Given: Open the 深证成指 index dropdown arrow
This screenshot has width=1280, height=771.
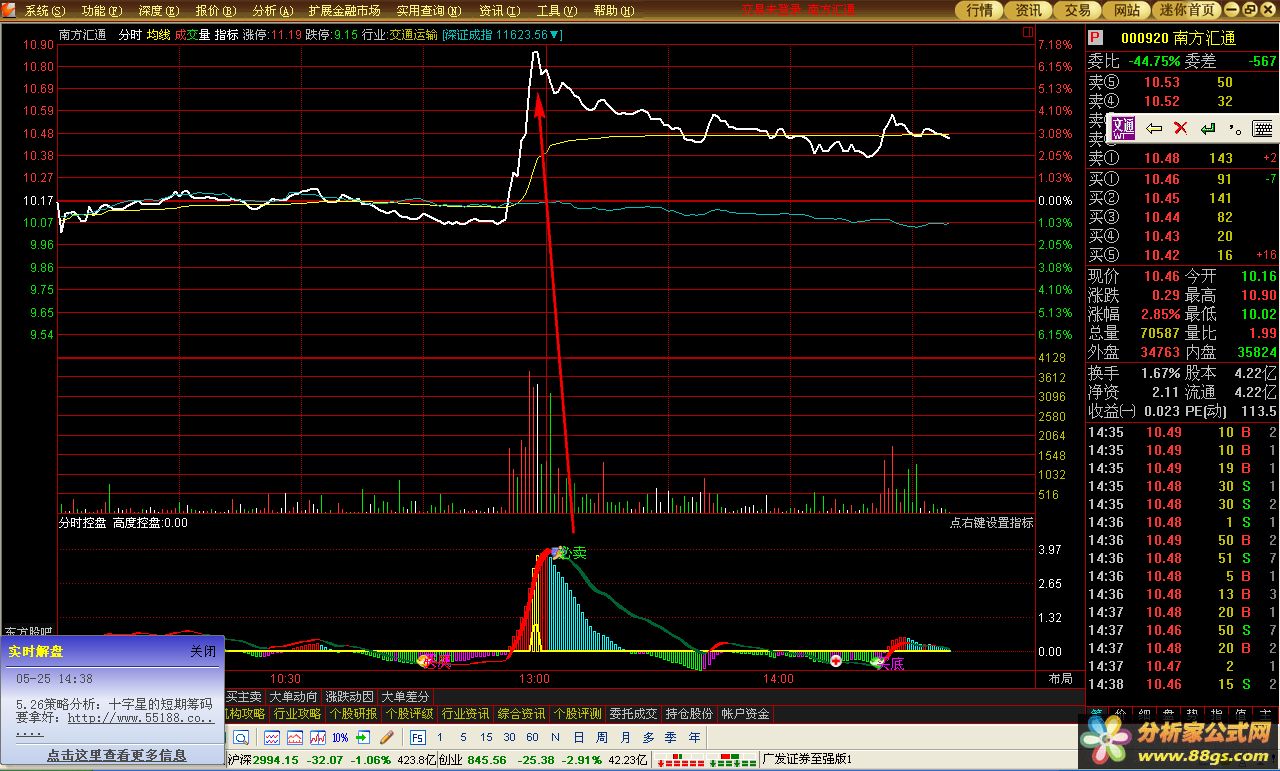Looking at the screenshot, I should [x=556, y=34].
